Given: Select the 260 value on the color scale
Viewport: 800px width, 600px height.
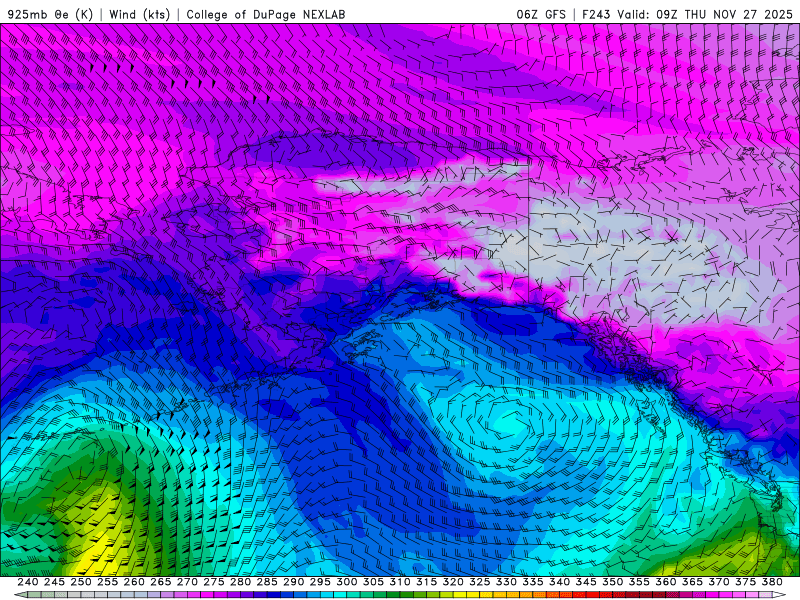Looking at the screenshot, I should click(x=134, y=582).
